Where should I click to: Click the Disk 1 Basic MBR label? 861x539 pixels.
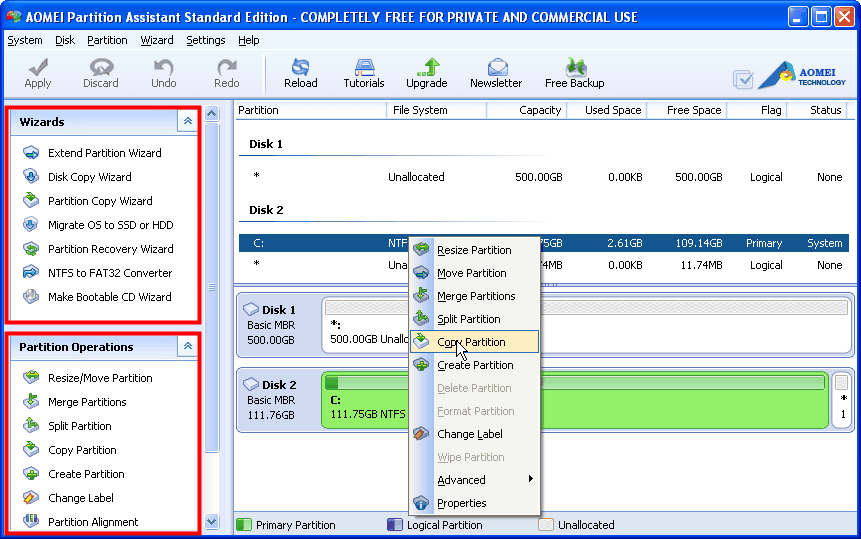[x=271, y=325]
